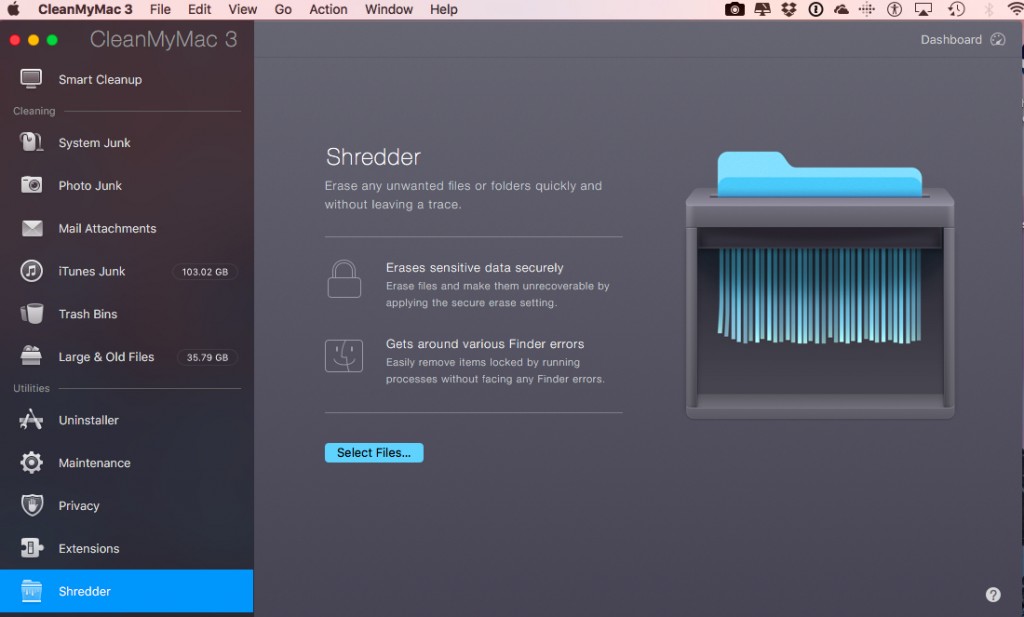The image size is (1024, 617).
Task: Click the cloud menu bar icon
Action: tap(841, 9)
